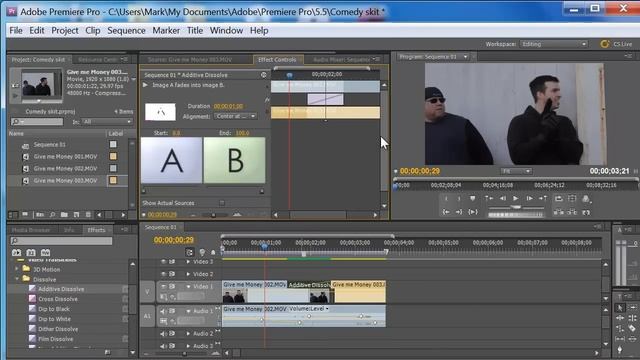Collapse Dissolve folder in Effects panel

[x=17, y=279]
